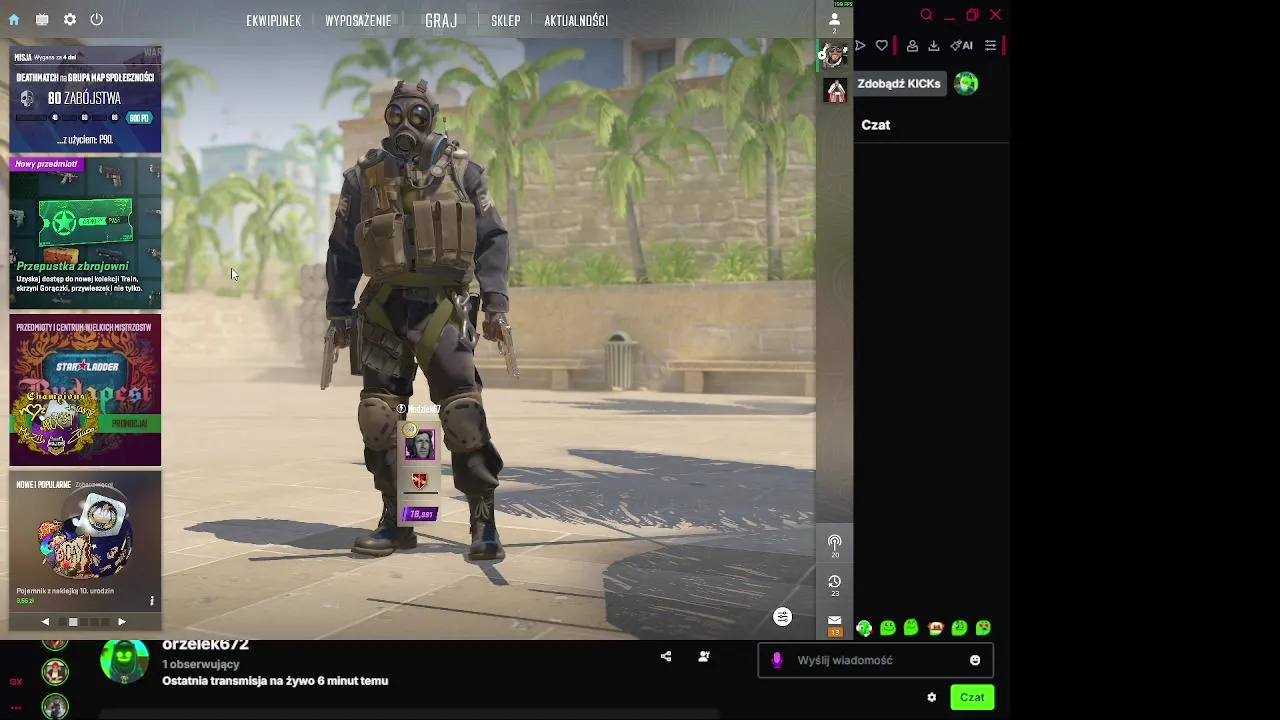Click the user follow icon beside share

pos(704,657)
